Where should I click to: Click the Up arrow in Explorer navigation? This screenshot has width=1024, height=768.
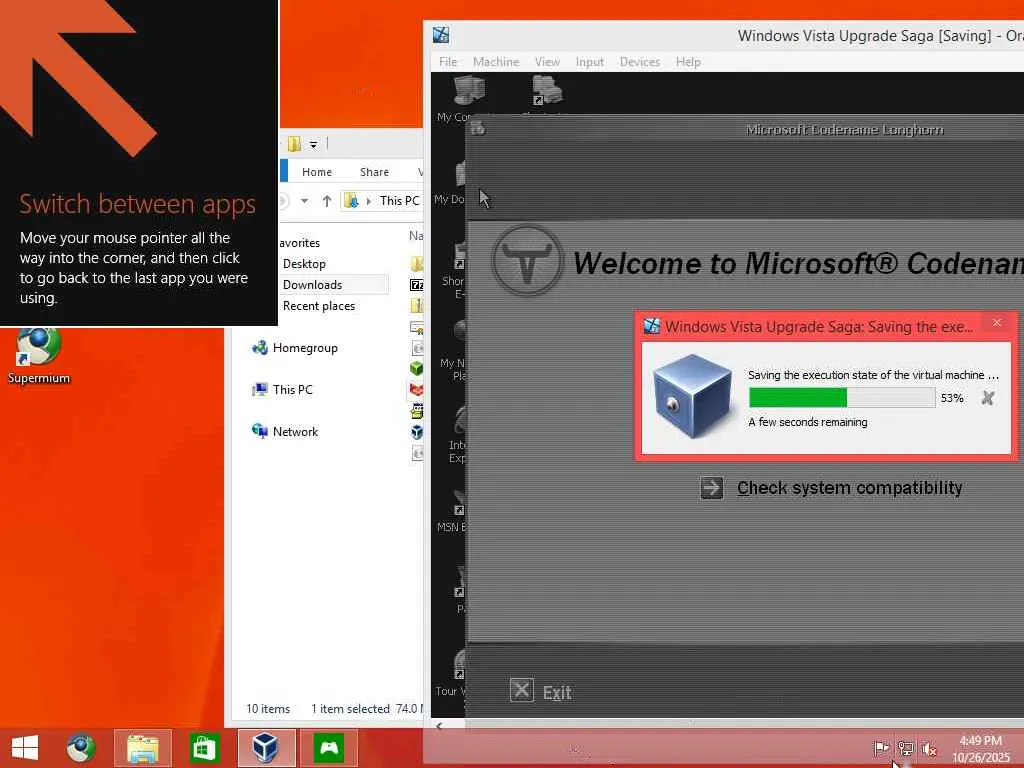pyautogui.click(x=327, y=201)
